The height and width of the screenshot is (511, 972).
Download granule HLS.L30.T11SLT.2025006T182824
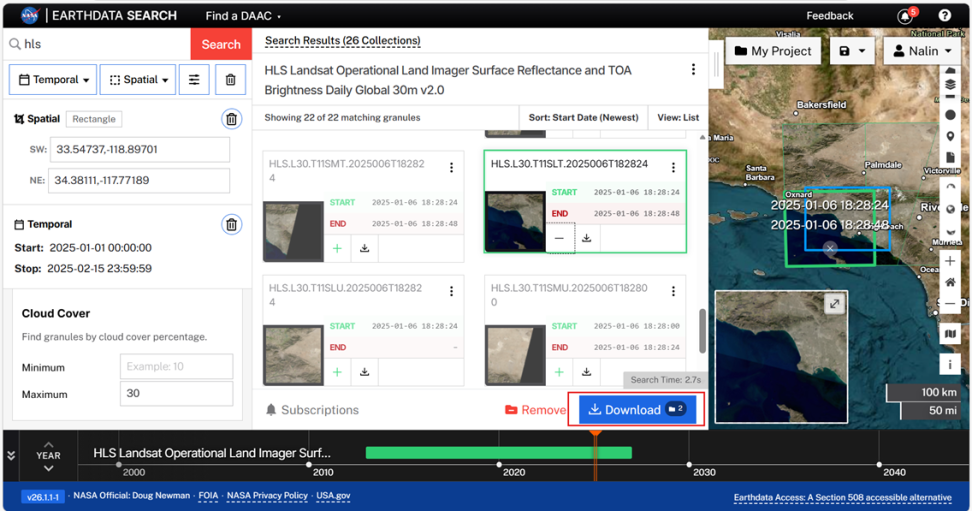coord(586,238)
